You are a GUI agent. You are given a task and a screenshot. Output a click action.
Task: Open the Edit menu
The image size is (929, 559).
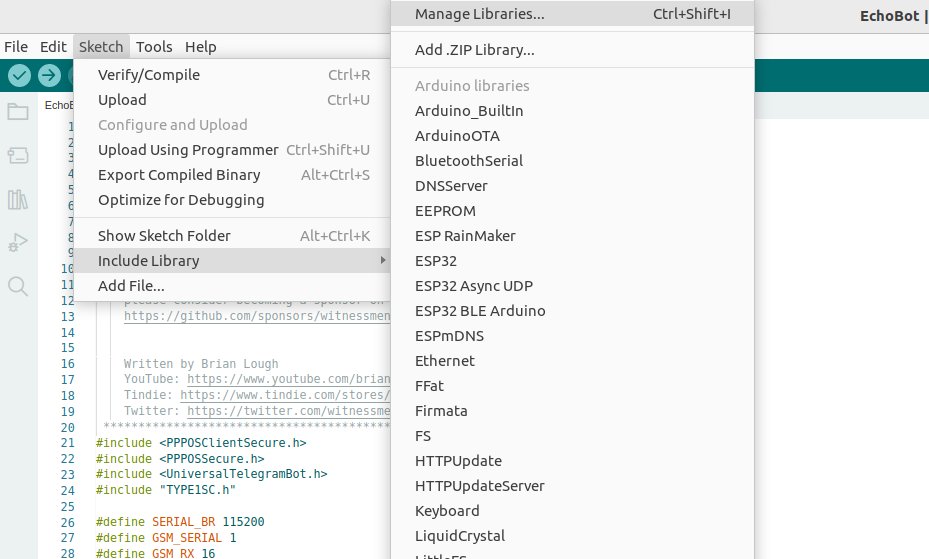click(53, 47)
